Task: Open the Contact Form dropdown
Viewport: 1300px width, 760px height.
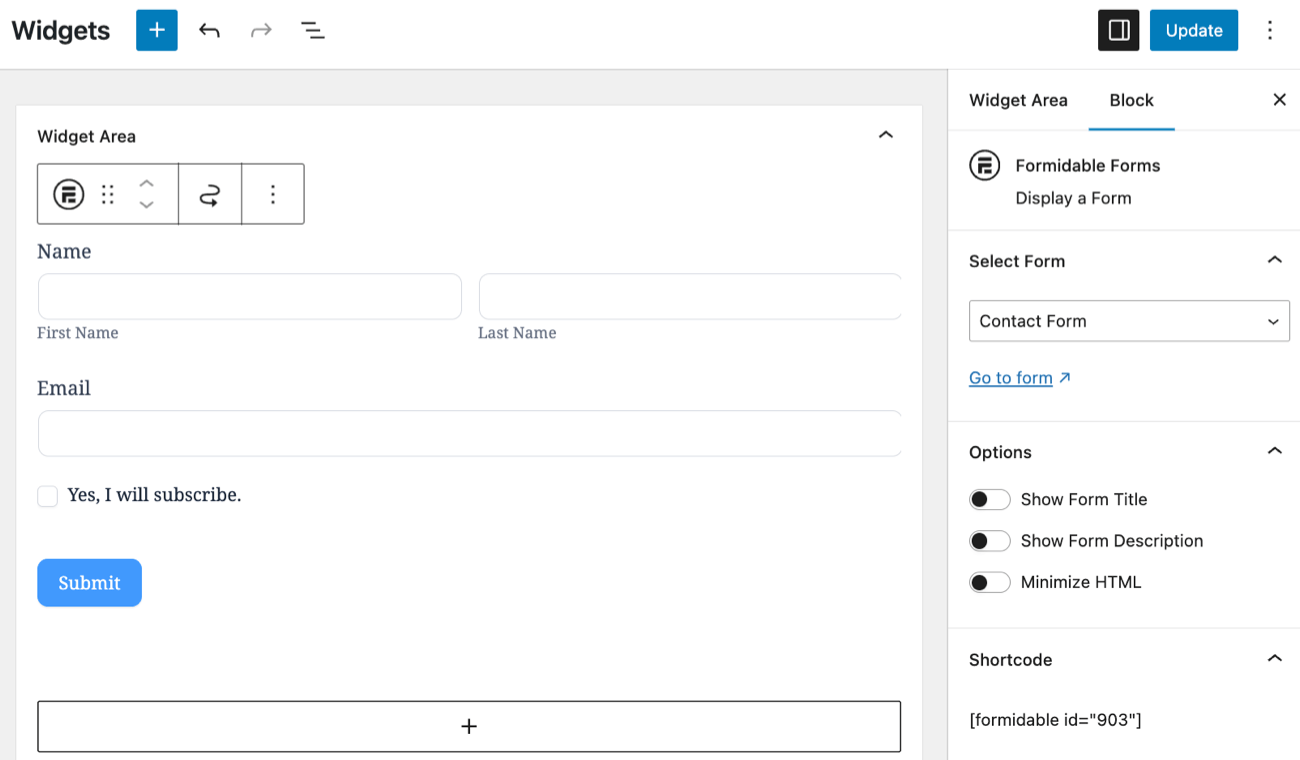Action: pyautogui.click(x=1128, y=321)
